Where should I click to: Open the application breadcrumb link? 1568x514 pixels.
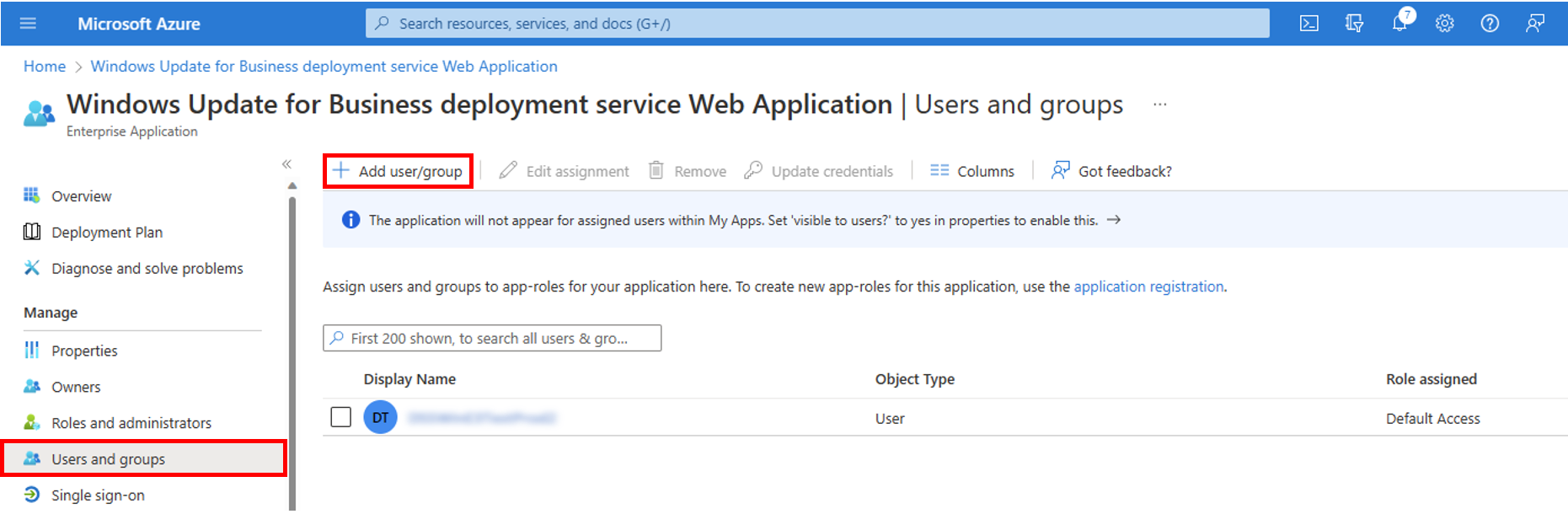[324, 67]
